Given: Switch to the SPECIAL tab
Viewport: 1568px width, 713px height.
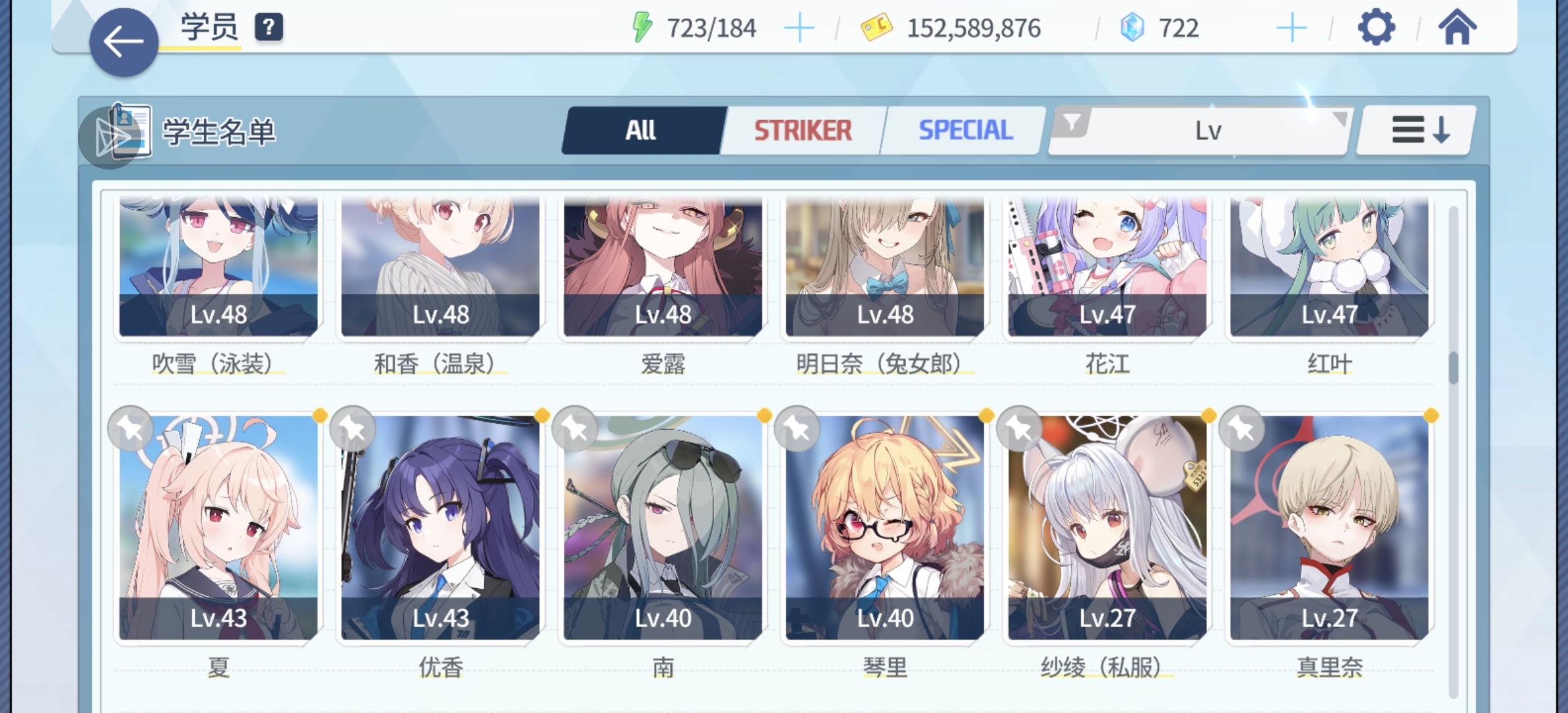Looking at the screenshot, I should click(965, 131).
